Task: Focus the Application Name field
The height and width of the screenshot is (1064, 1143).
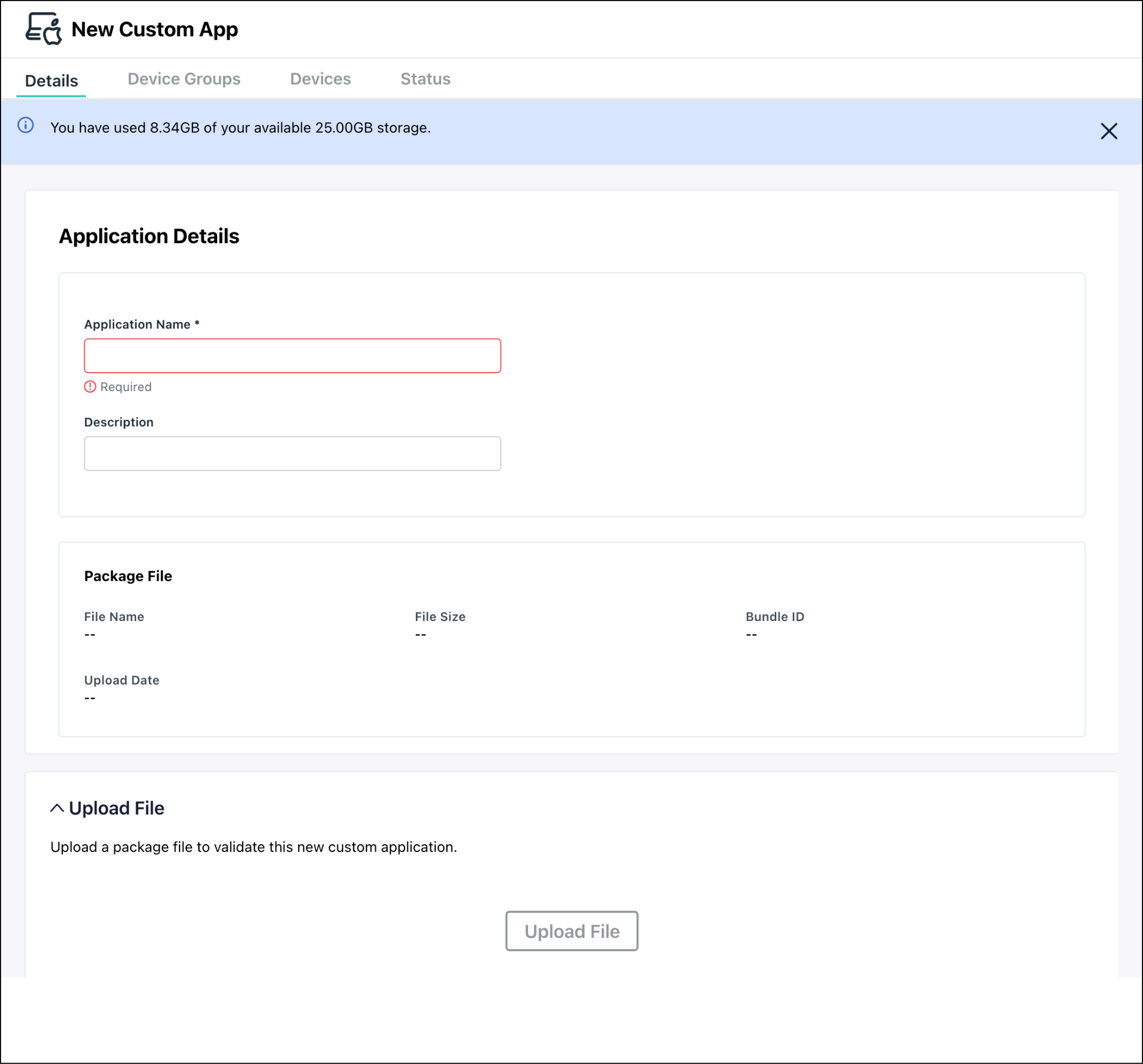Action: pos(292,356)
